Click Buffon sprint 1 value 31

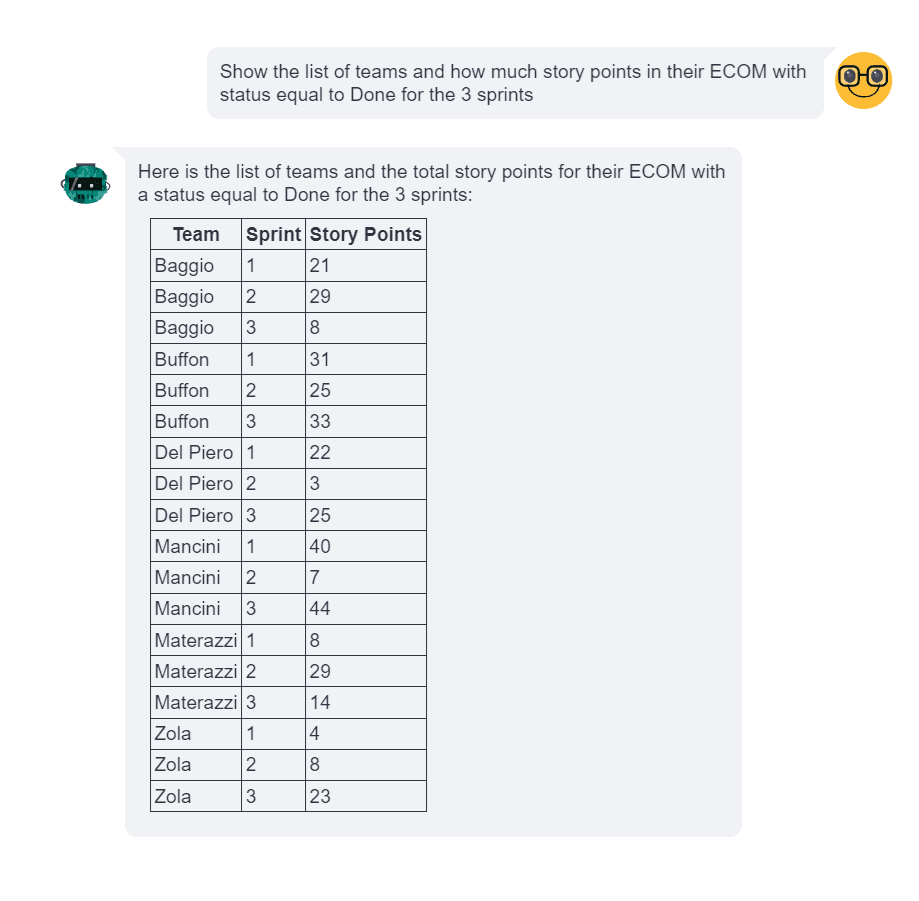320,360
